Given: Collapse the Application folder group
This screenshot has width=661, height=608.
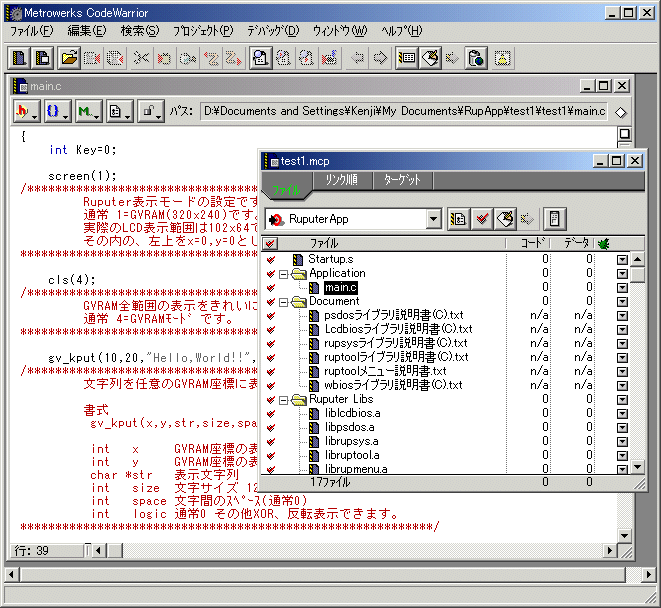Looking at the screenshot, I should [x=285, y=273].
